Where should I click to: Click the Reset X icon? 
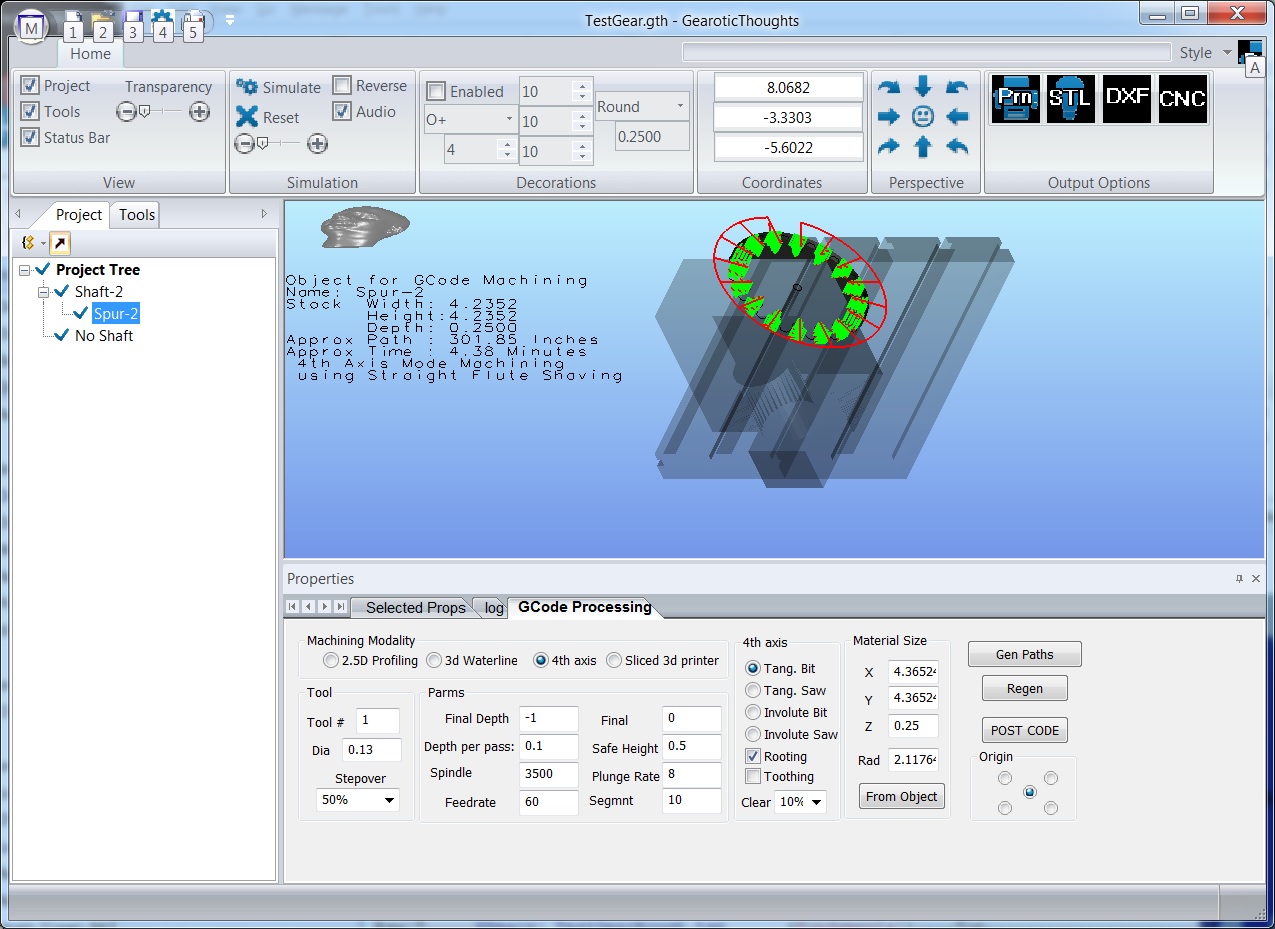tap(247, 117)
